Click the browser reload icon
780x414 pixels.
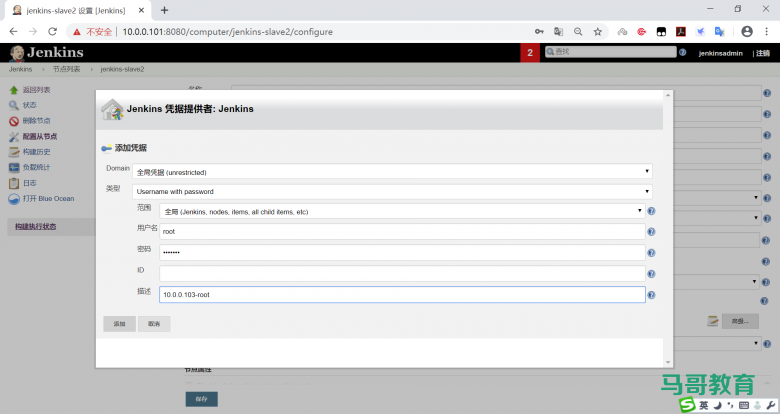tap(52, 31)
